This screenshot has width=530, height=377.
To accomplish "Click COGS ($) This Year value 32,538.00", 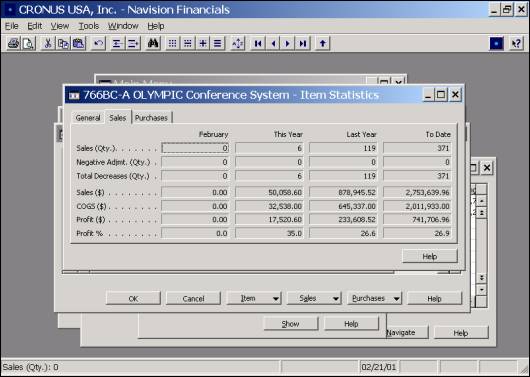I will [269, 206].
